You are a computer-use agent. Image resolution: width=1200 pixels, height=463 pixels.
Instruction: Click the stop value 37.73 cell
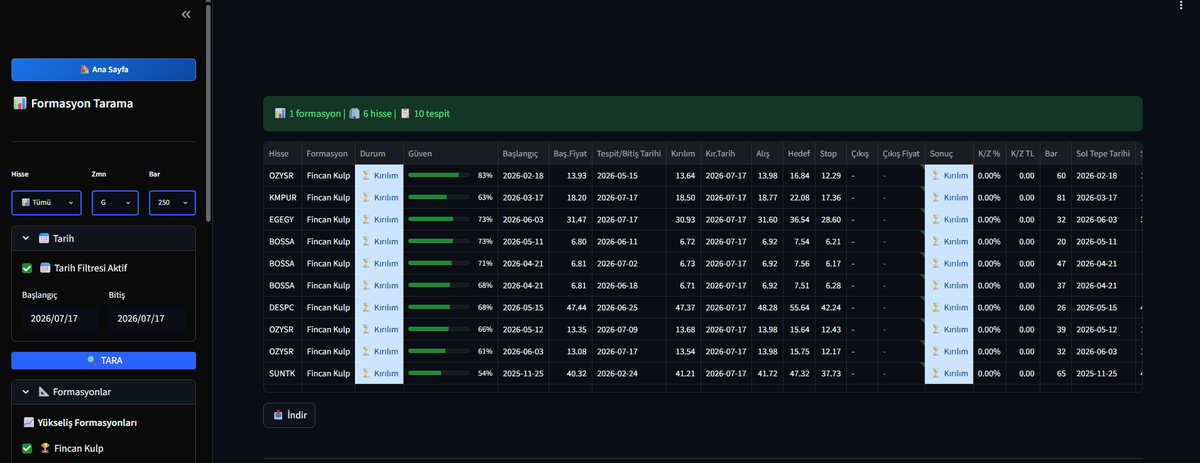(830, 374)
